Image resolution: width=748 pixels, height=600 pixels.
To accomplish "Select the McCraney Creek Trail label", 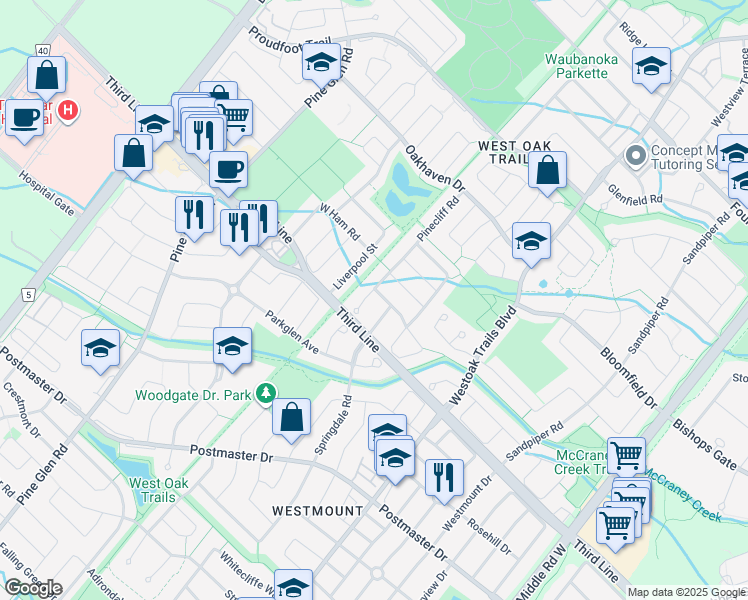I will coord(581,462).
